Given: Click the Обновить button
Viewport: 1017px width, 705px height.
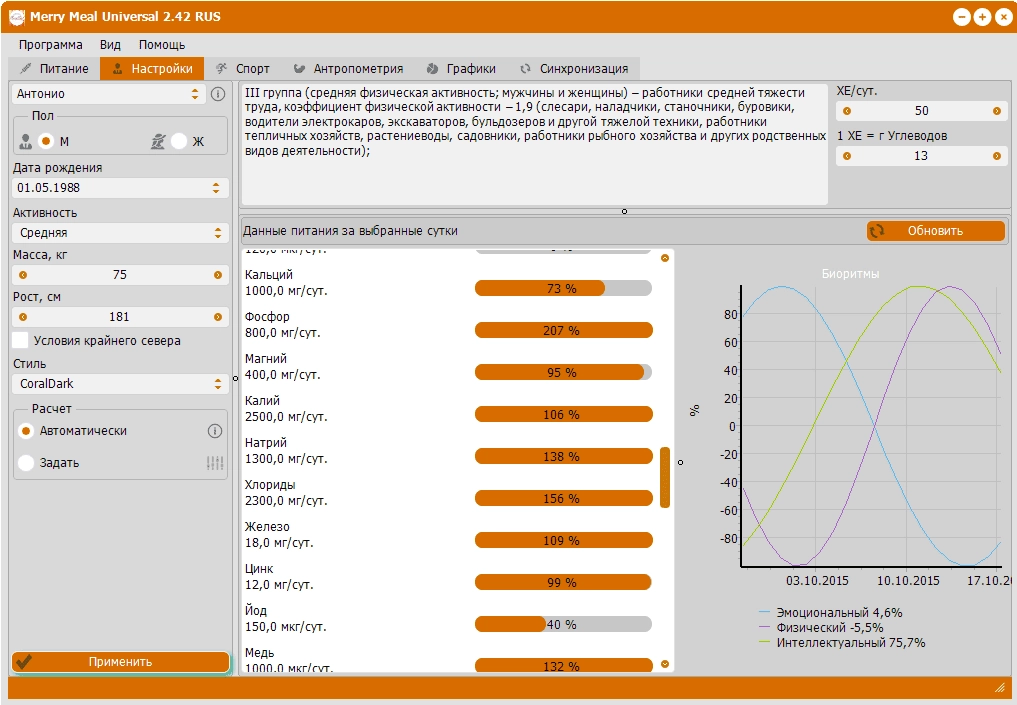Looking at the screenshot, I should [x=936, y=231].
